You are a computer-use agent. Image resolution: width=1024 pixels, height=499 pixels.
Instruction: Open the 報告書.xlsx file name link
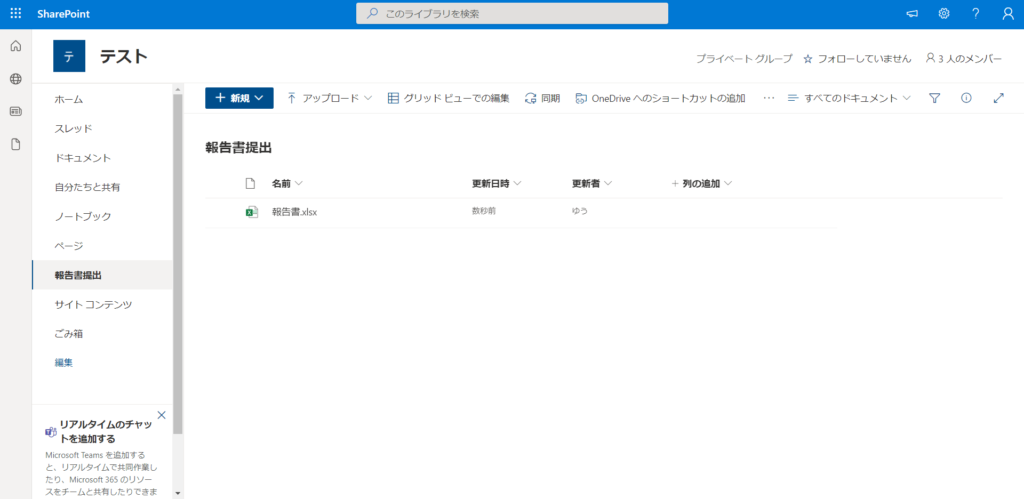click(x=295, y=212)
